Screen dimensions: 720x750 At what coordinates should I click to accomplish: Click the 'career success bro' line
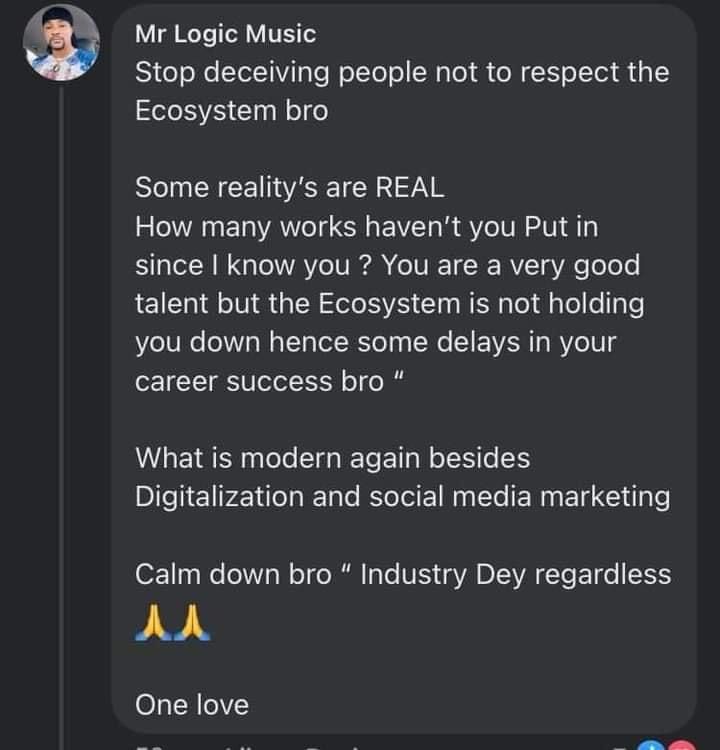(x=269, y=381)
